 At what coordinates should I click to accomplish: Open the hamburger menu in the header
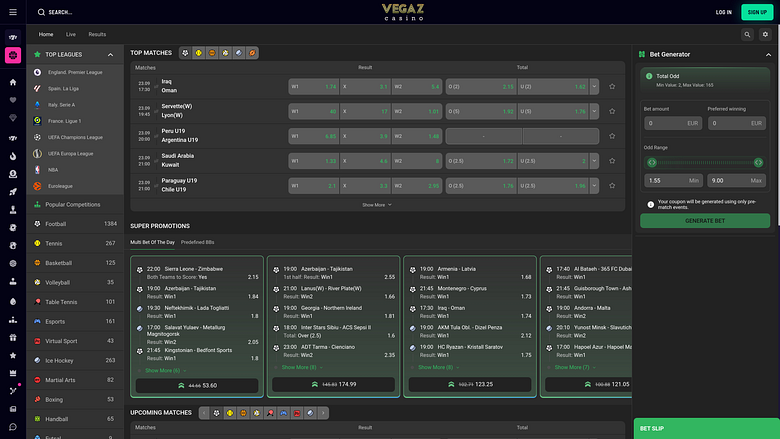13,12
